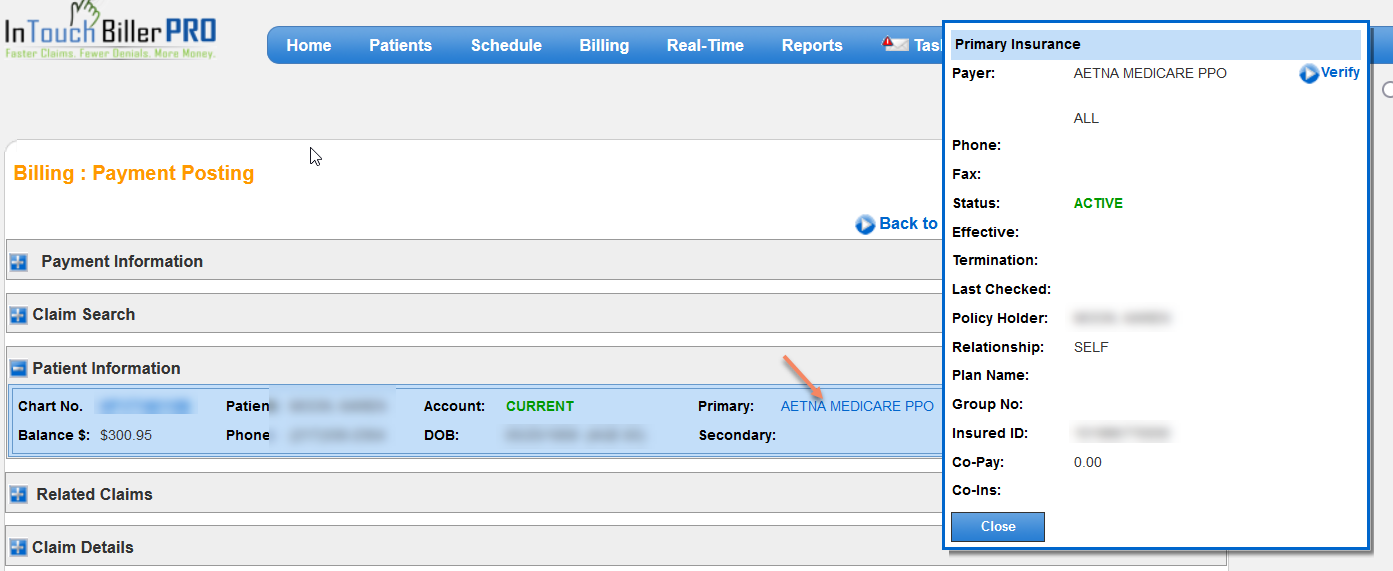Click the blurred Chart No. value link
Image resolution: width=1393 pixels, height=571 pixels.
(144, 406)
